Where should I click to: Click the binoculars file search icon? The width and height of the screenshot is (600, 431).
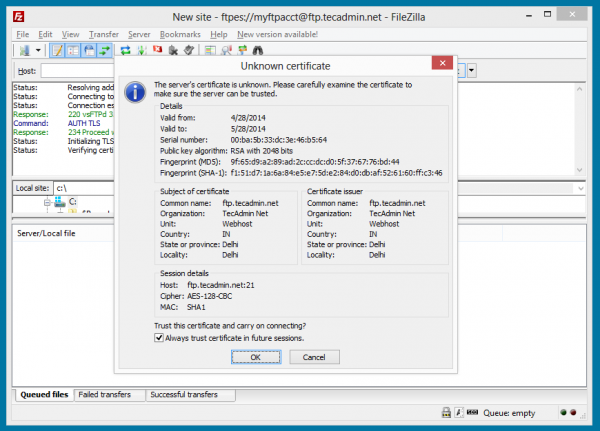(x=257, y=49)
